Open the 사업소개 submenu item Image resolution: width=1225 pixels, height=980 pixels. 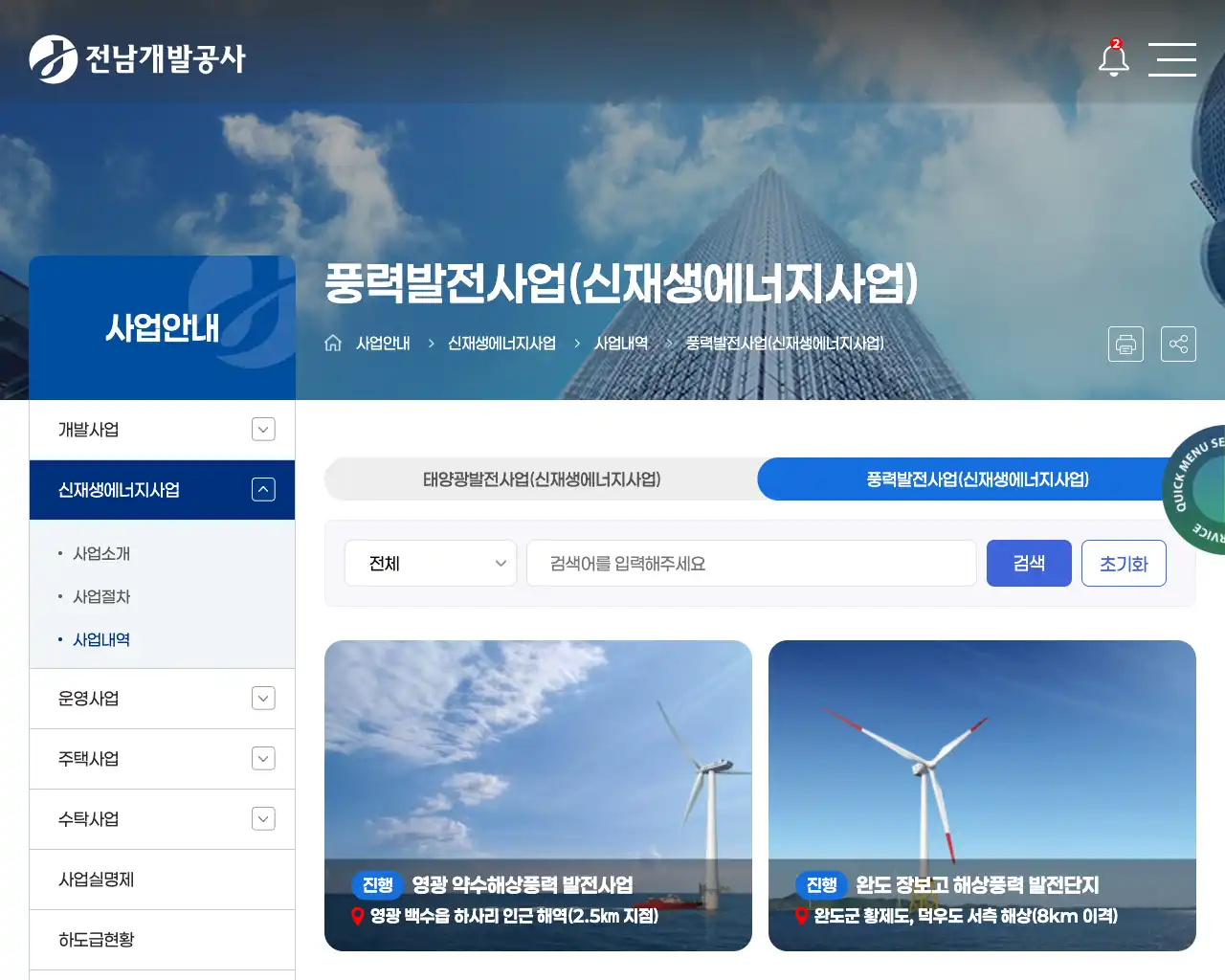[x=101, y=554]
